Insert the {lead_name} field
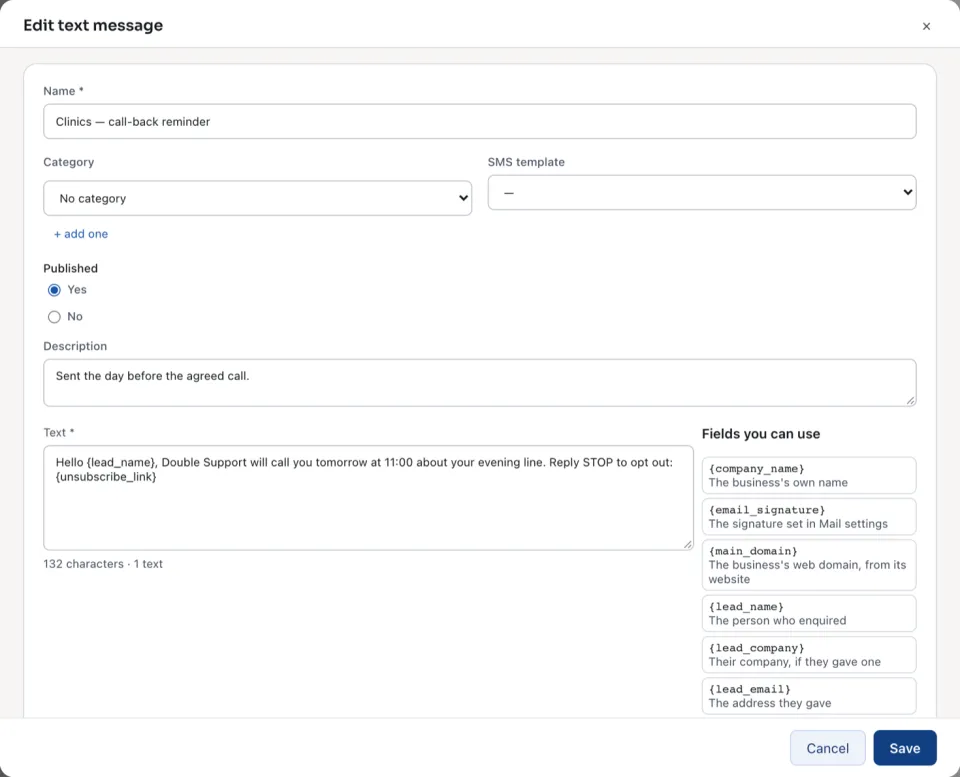This screenshot has width=960, height=777. pos(809,614)
